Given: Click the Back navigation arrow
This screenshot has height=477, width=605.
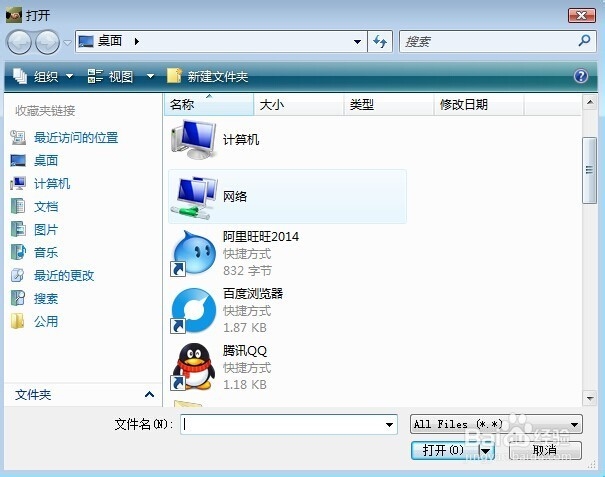Looking at the screenshot, I should pos(19,42).
